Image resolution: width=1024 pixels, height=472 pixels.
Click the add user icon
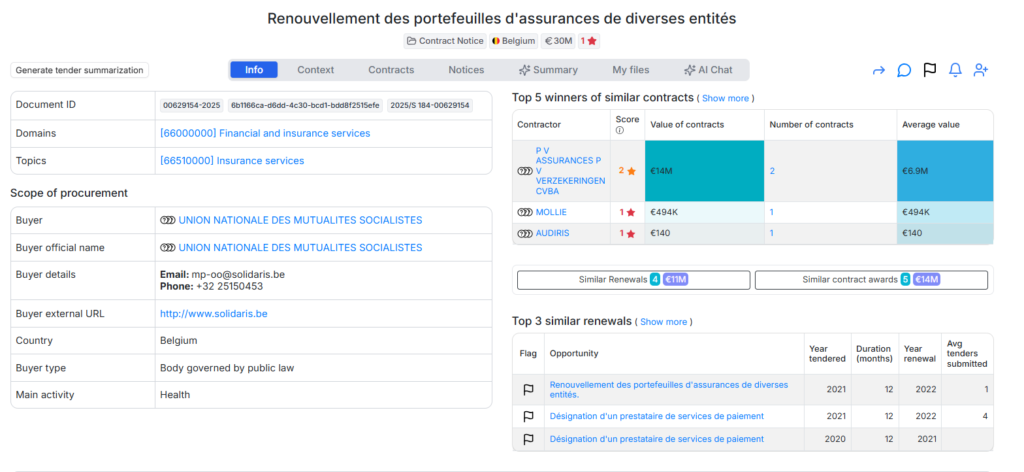[x=980, y=70]
